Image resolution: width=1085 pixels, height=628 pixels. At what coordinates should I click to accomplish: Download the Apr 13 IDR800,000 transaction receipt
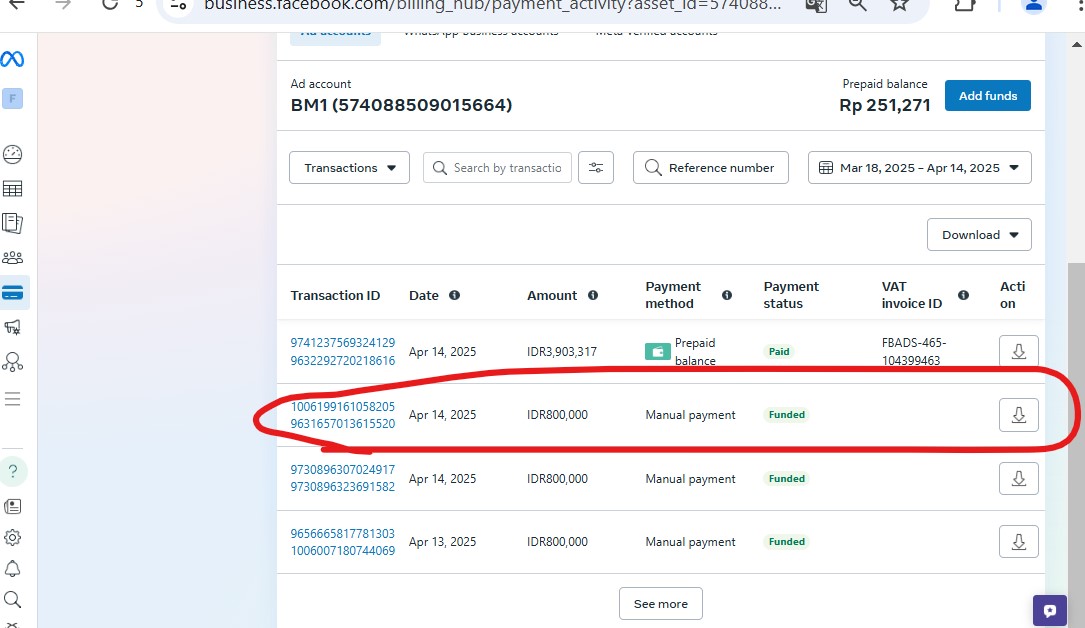coord(1018,542)
